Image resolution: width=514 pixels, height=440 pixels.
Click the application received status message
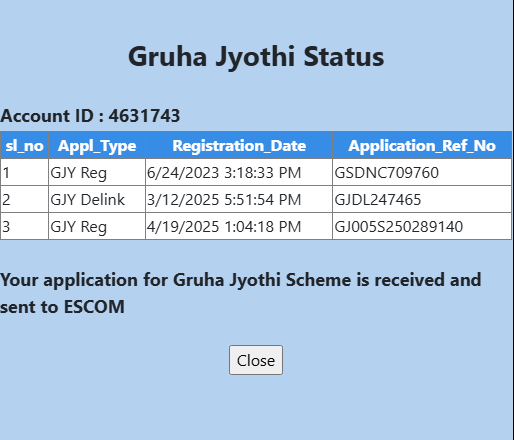pyautogui.click(x=240, y=293)
